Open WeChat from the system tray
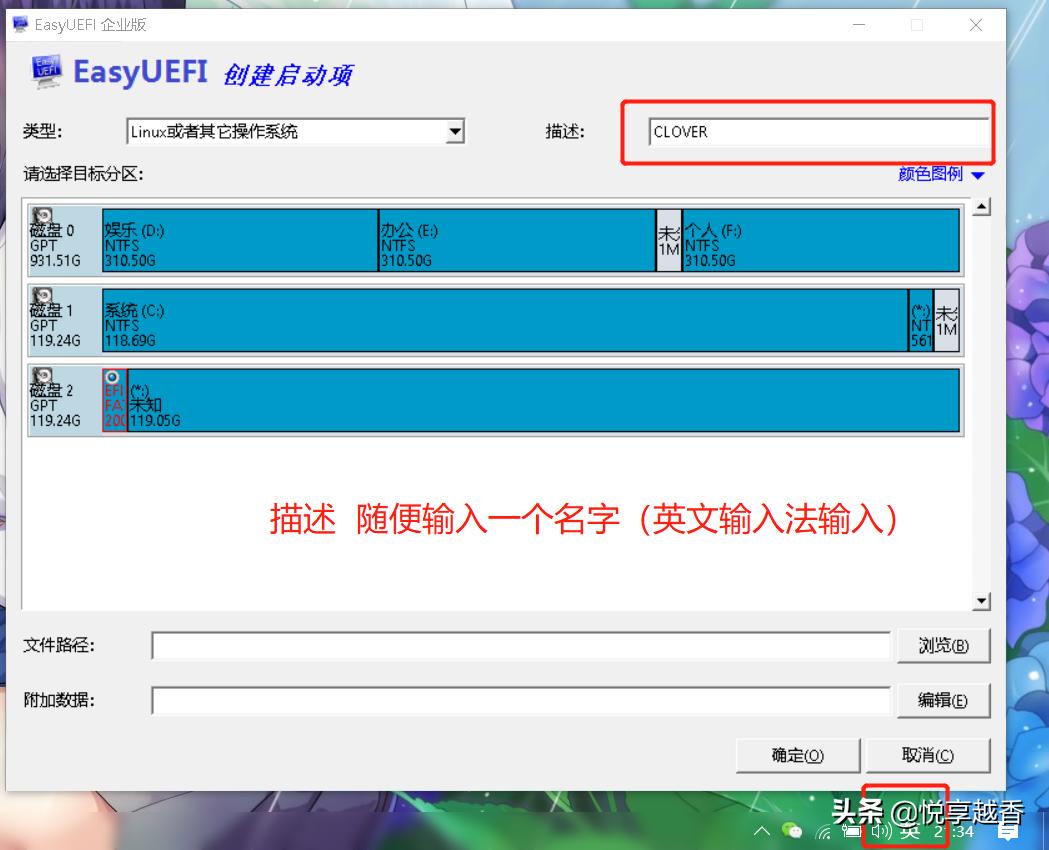 [790, 831]
